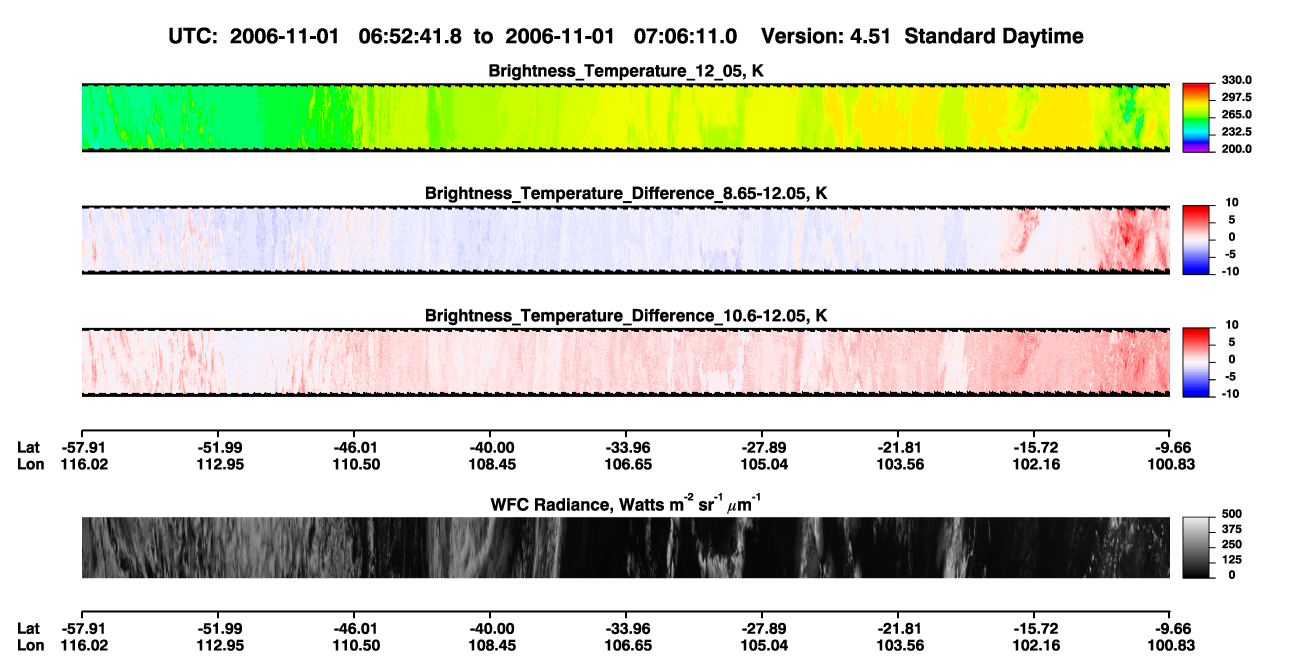Image resolution: width=1300 pixels, height=667 pixels.
Task: Click the UTC start time 06:52:41.8 in title
Action: 410,36
